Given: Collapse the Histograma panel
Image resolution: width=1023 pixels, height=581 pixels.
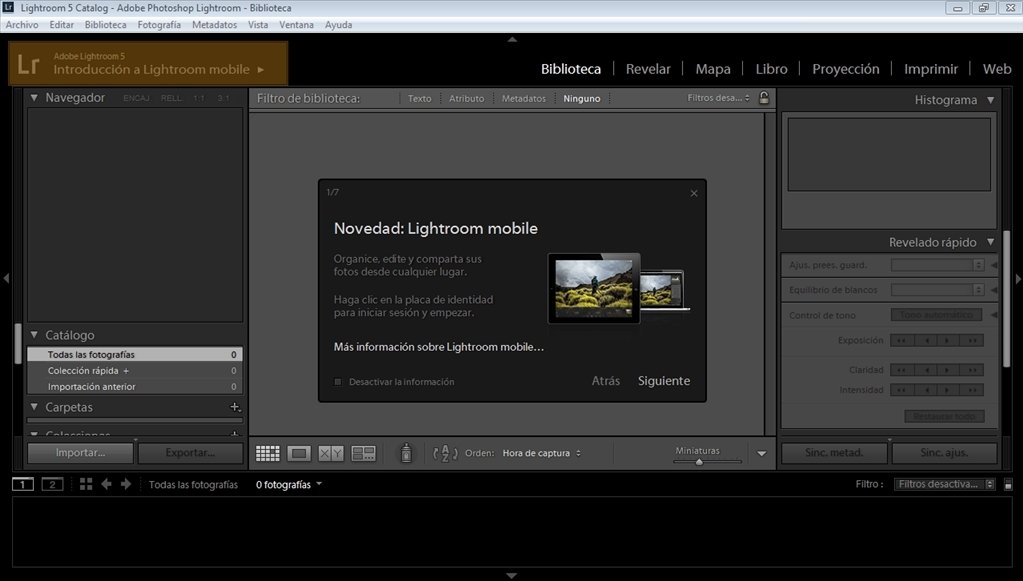Looking at the screenshot, I should point(990,100).
